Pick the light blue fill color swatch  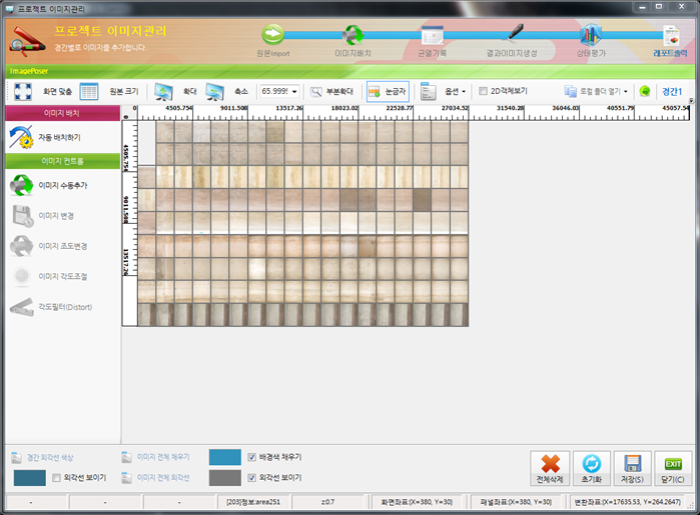tap(225, 457)
